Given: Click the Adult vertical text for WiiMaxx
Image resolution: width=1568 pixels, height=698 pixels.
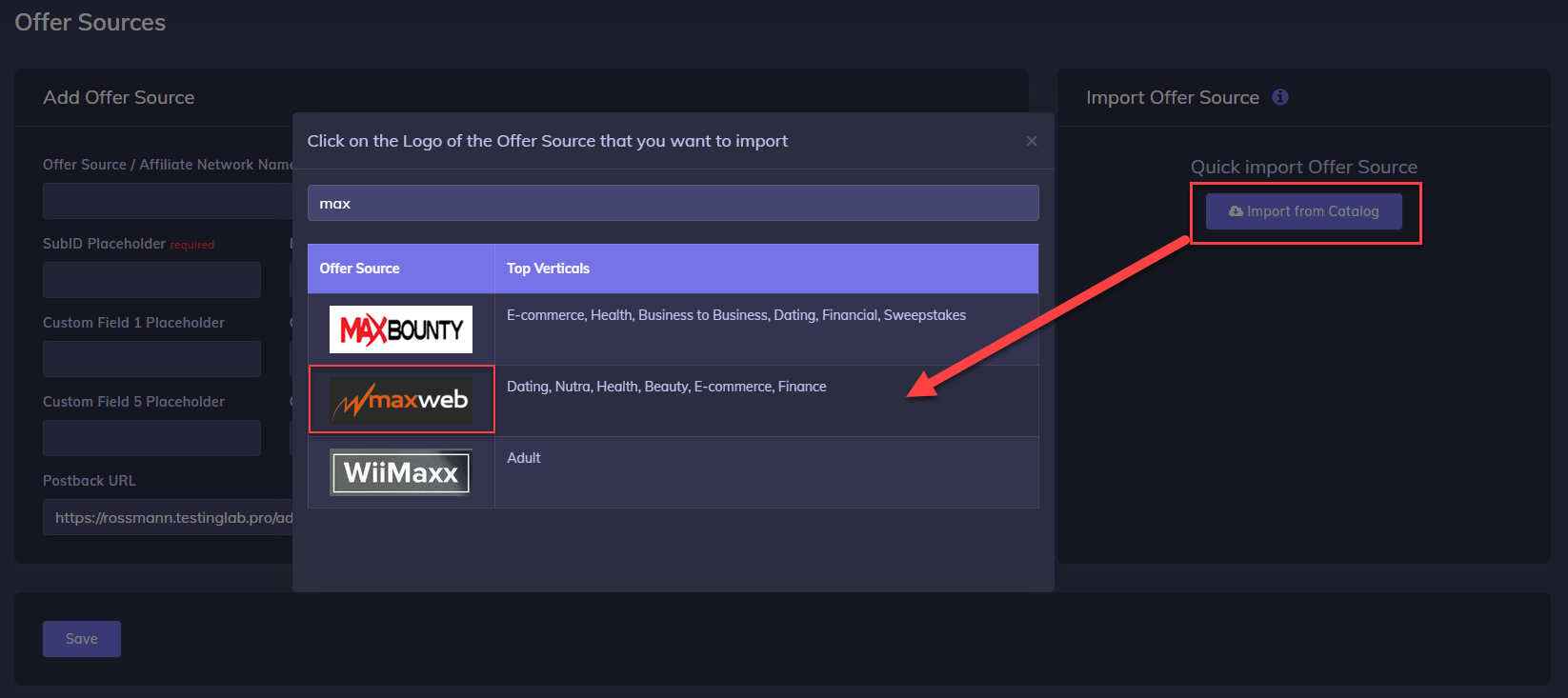Looking at the screenshot, I should pos(524,458).
